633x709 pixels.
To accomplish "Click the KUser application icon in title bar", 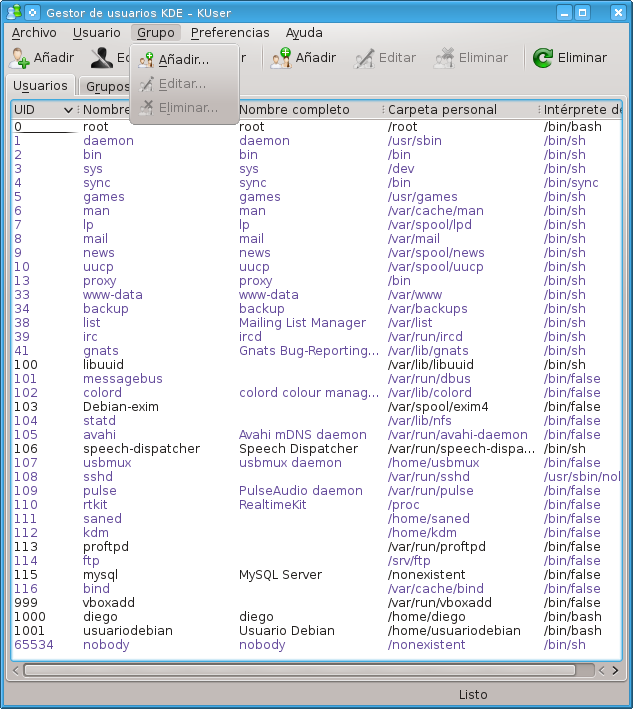I will pyautogui.click(x=14, y=12).
